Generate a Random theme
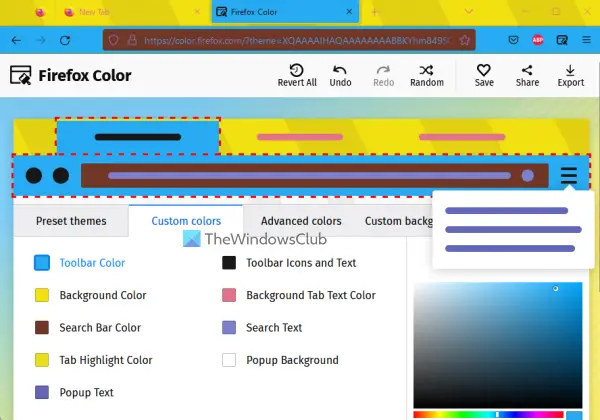The image size is (600, 420). tap(427, 75)
